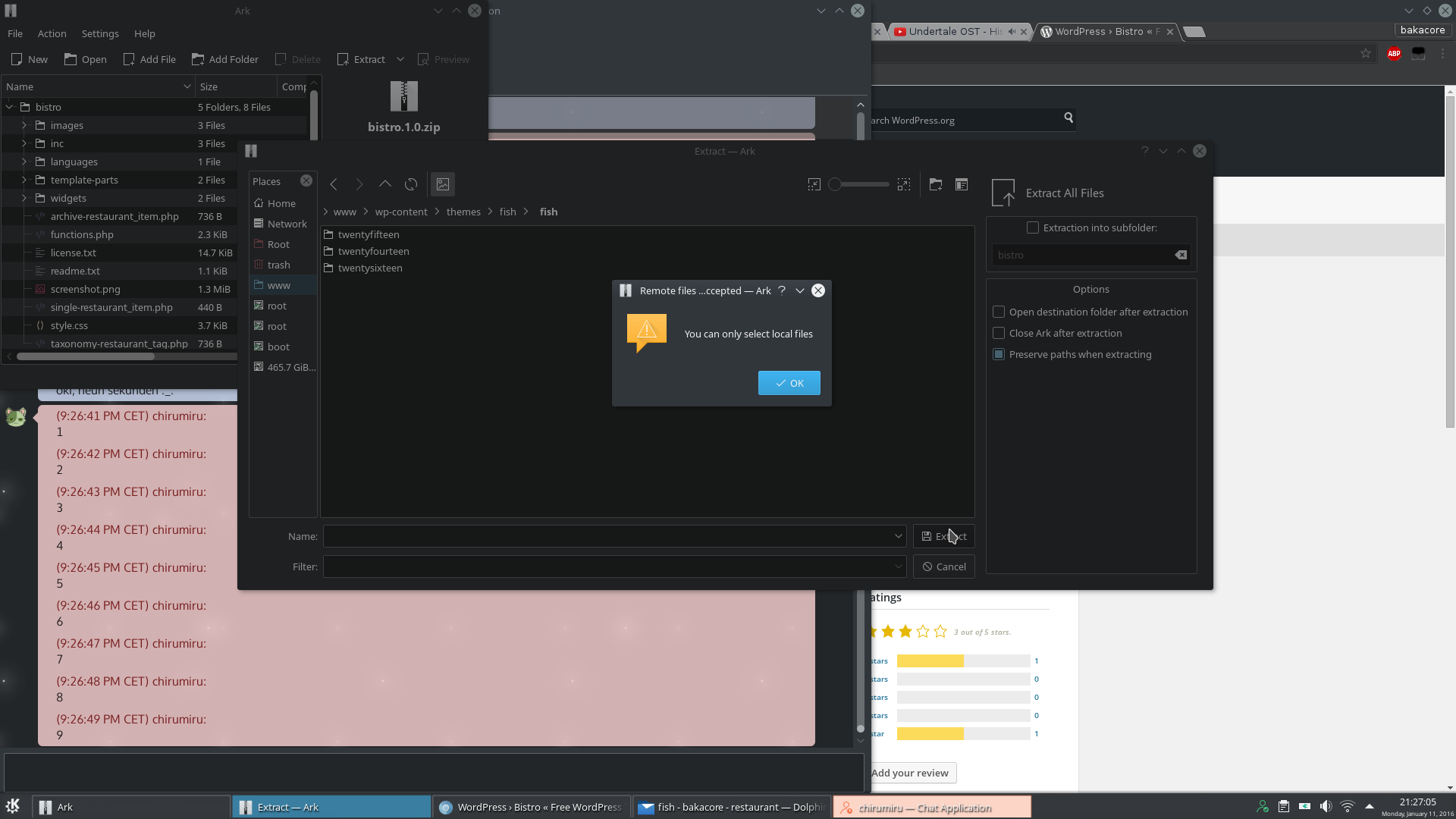
Task: Open the Action menu in Ark
Action: [52, 33]
